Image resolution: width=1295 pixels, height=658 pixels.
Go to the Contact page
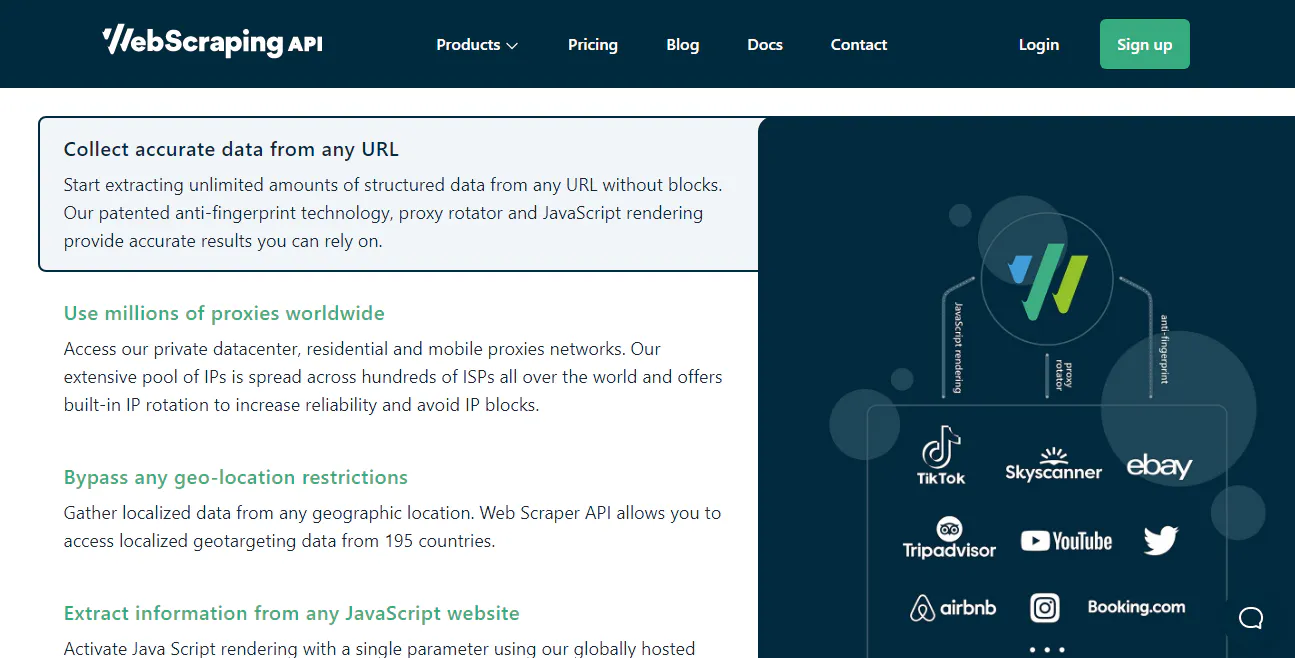tap(858, 44)
